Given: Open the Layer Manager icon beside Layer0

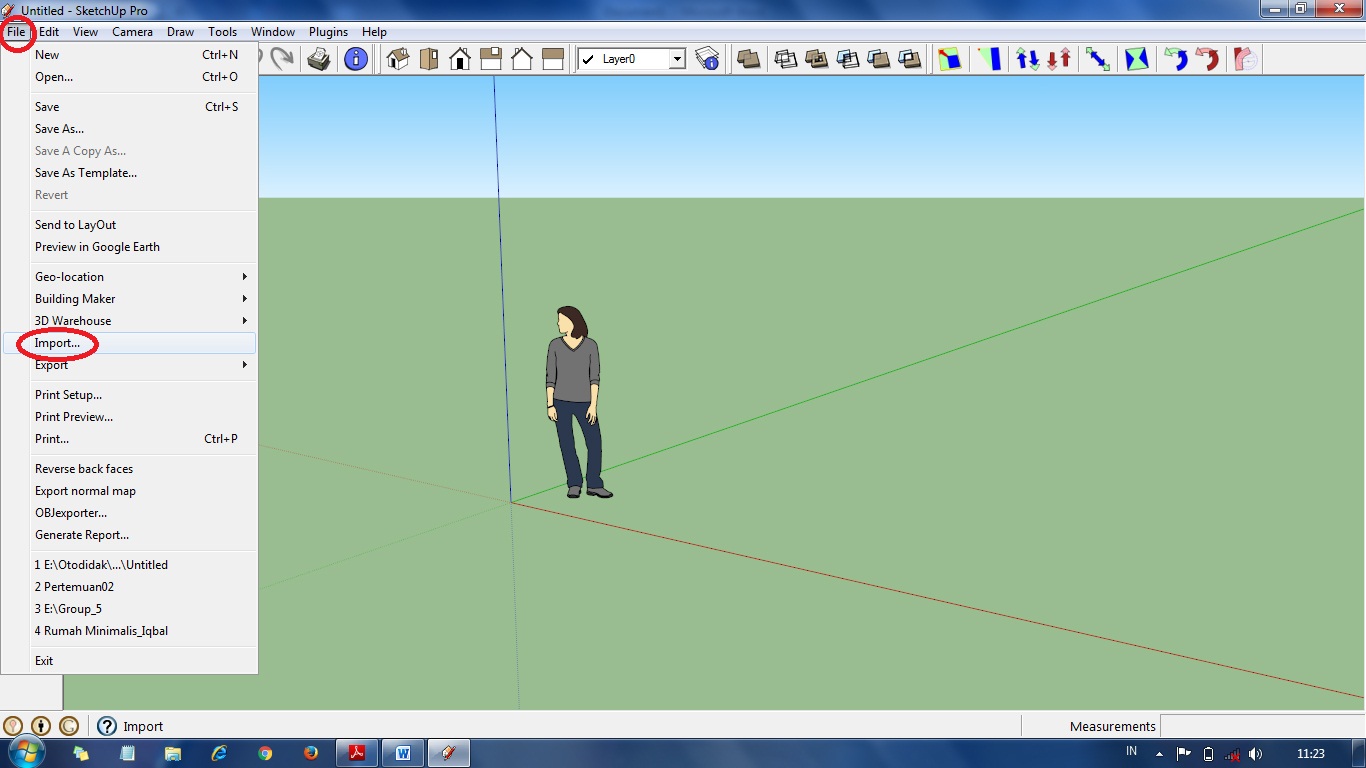Looking at the screenshot, I should 708,59.
